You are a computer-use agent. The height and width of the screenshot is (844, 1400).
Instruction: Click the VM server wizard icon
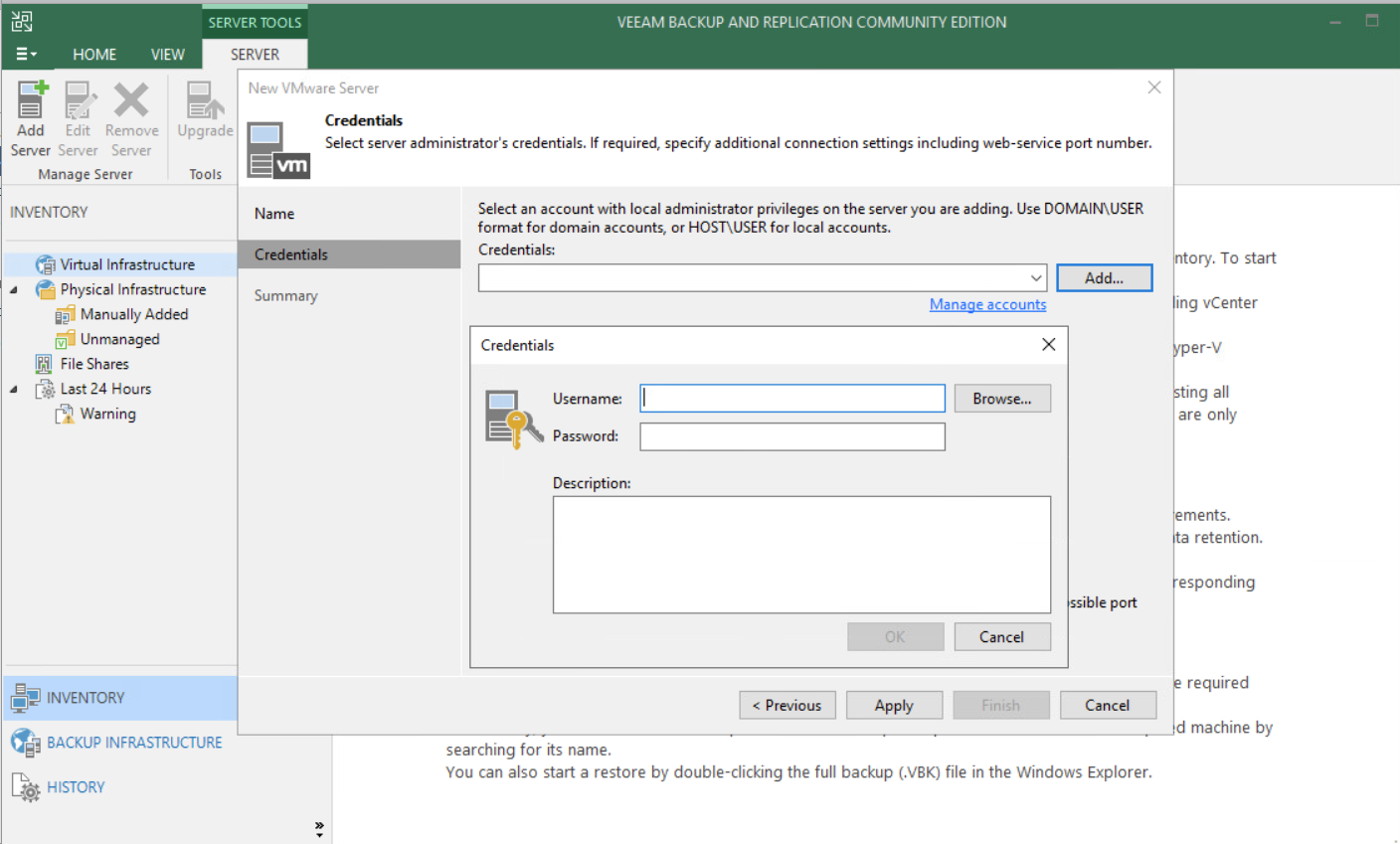click(x=278, y=150)
